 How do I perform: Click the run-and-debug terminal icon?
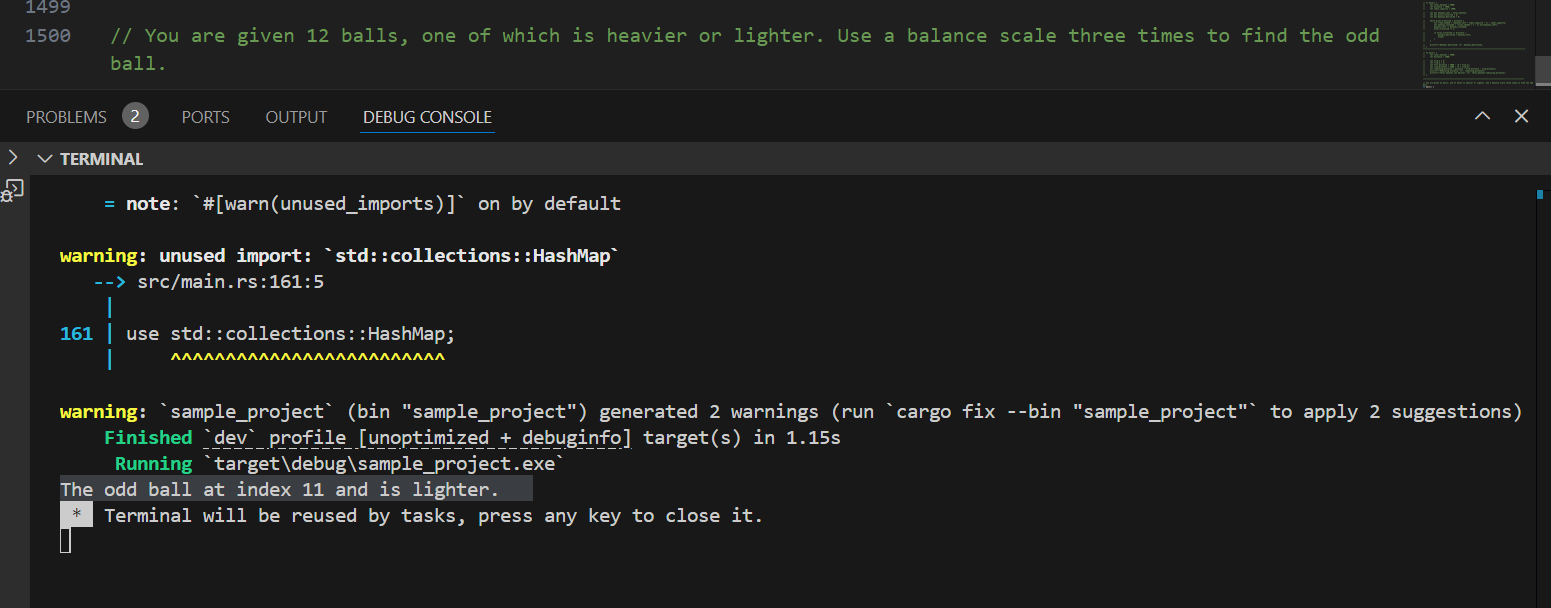tap(13, 190)
